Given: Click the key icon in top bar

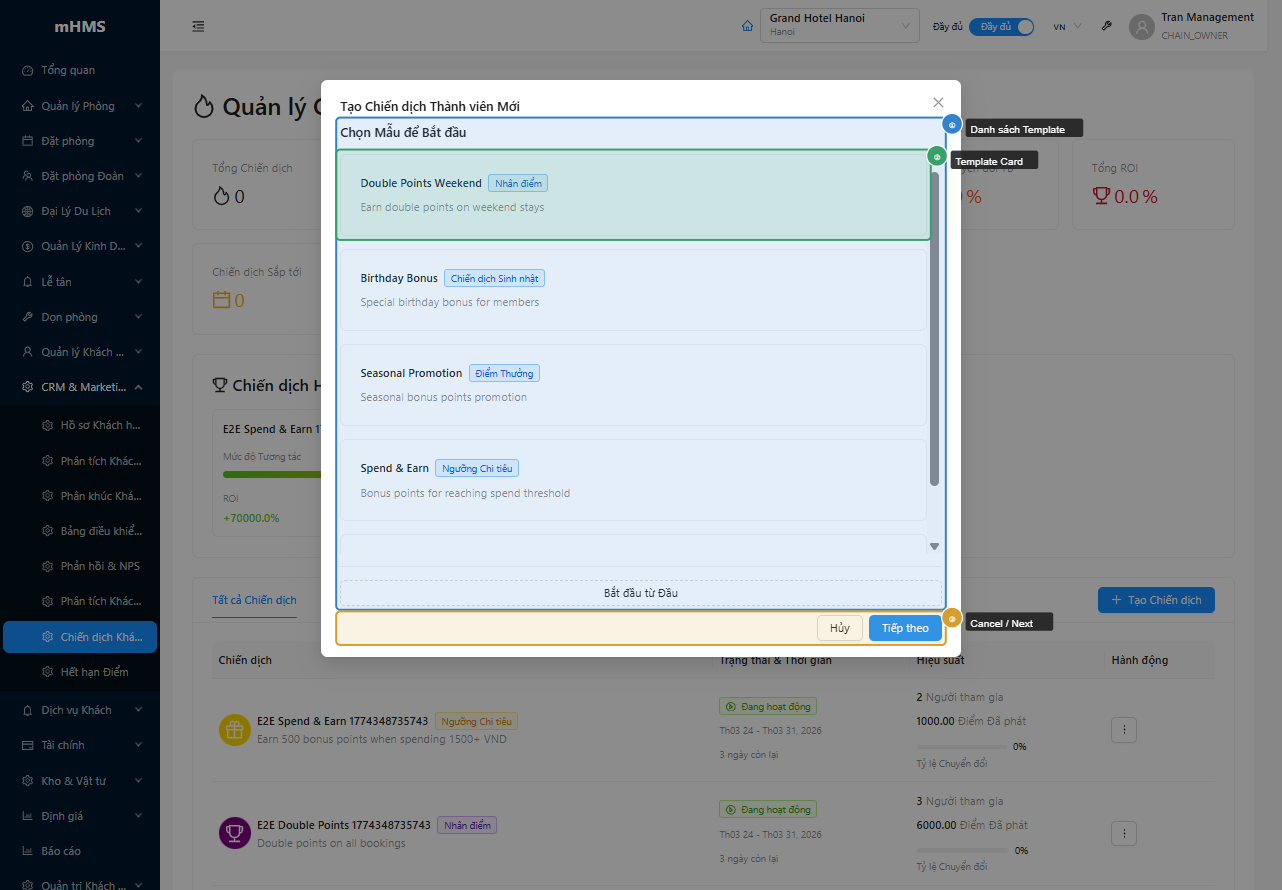Looking at the screenshot, I should pyautogui.click(x=1107, y=26).
